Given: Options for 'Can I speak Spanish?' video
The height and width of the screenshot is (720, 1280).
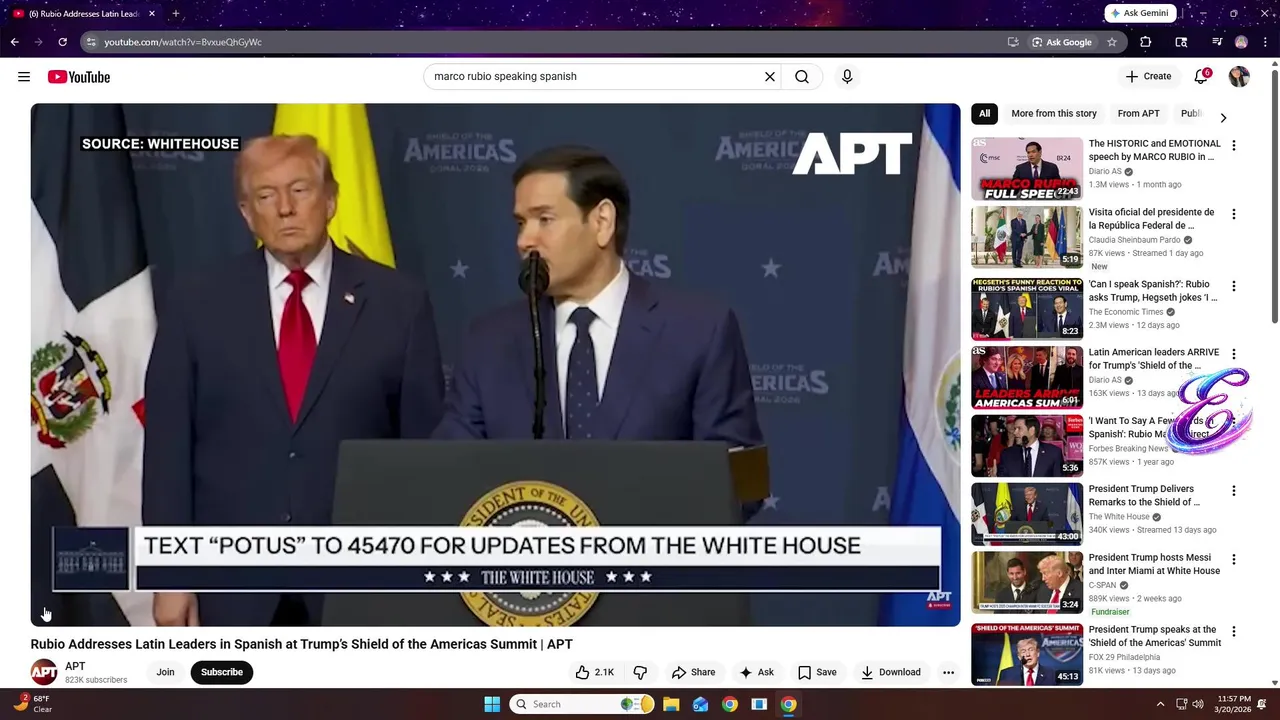Looking at the screenshot, I should point(1234,286).
